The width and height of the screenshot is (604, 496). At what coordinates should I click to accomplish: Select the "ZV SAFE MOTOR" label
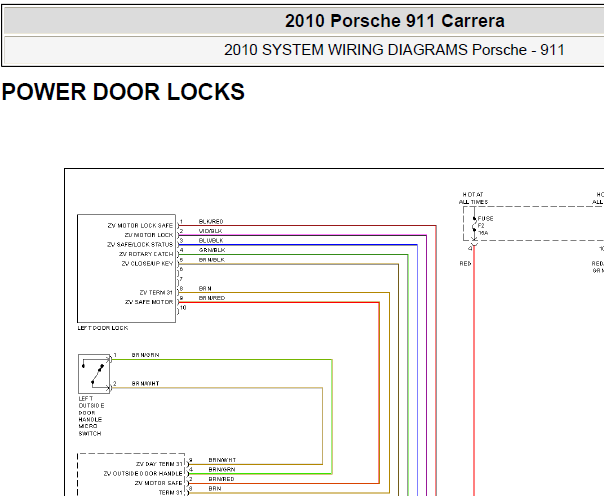[x=149, y=302]
